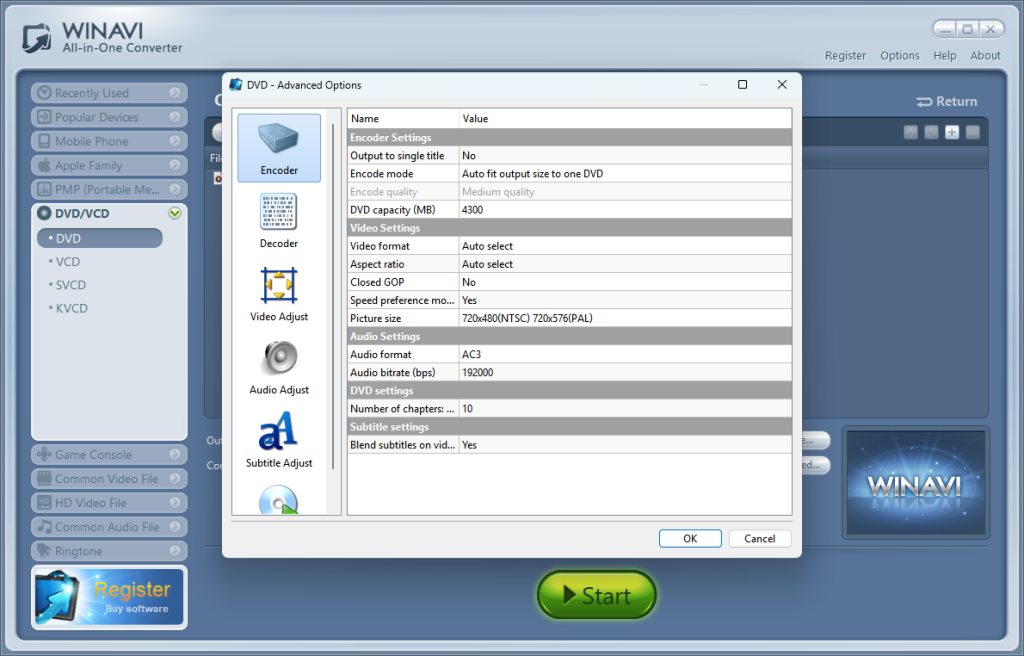The image size is (1024, 656).
Task: Open Audio Adjust speaker icon
Action: [279, 366]
